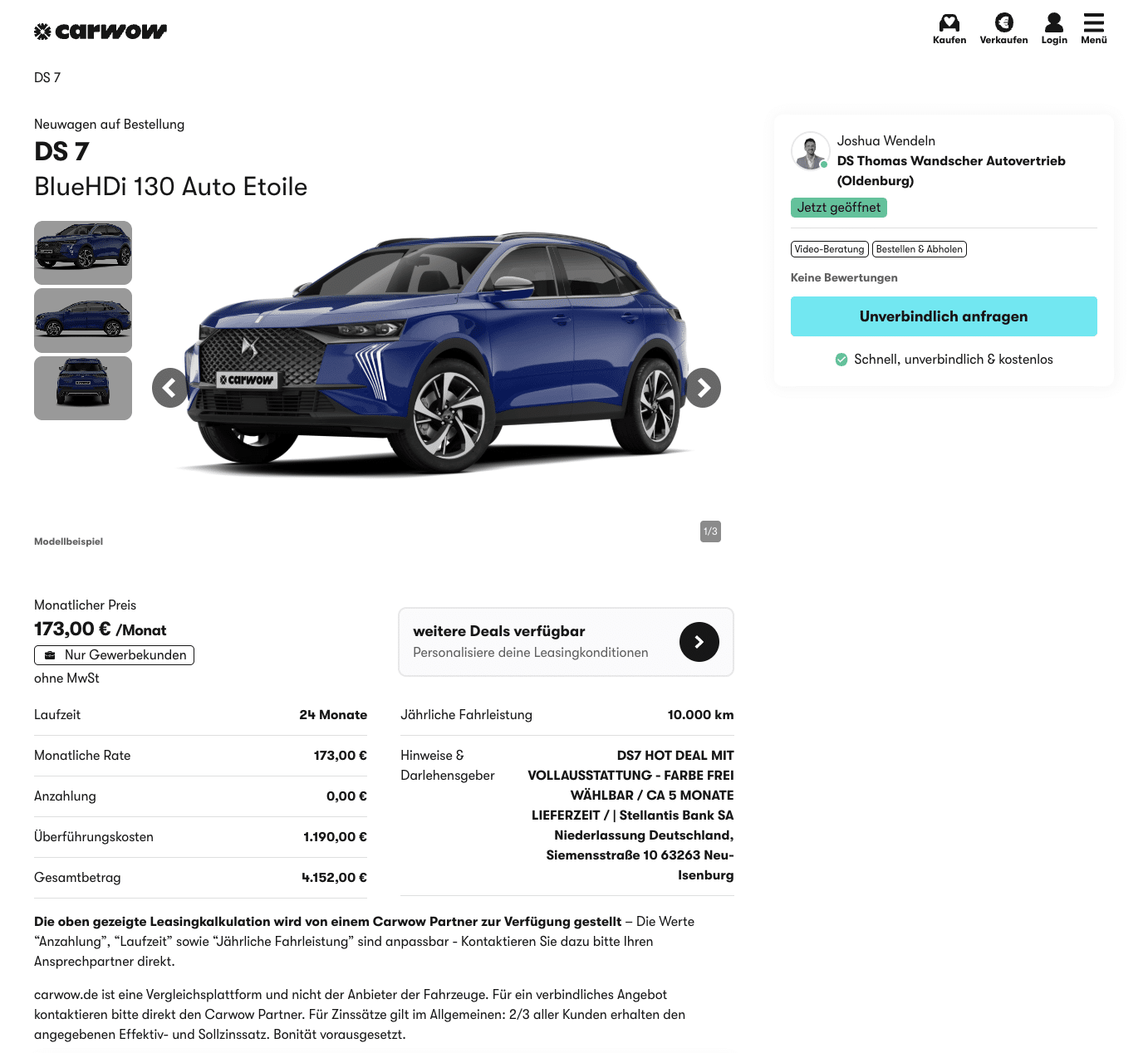Screen dimensions: 1148x1053
Task: Select the first car front-angle thumbnail
Action: (x=83, y=252)
